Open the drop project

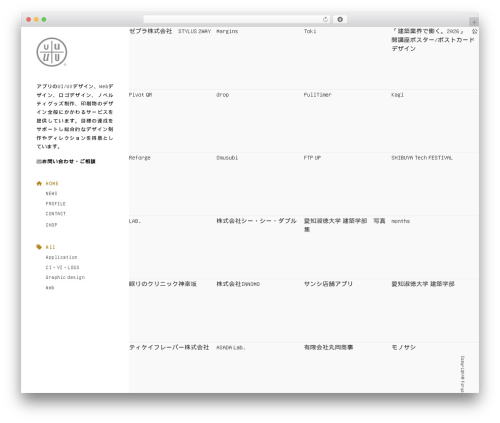click(222, 95)
